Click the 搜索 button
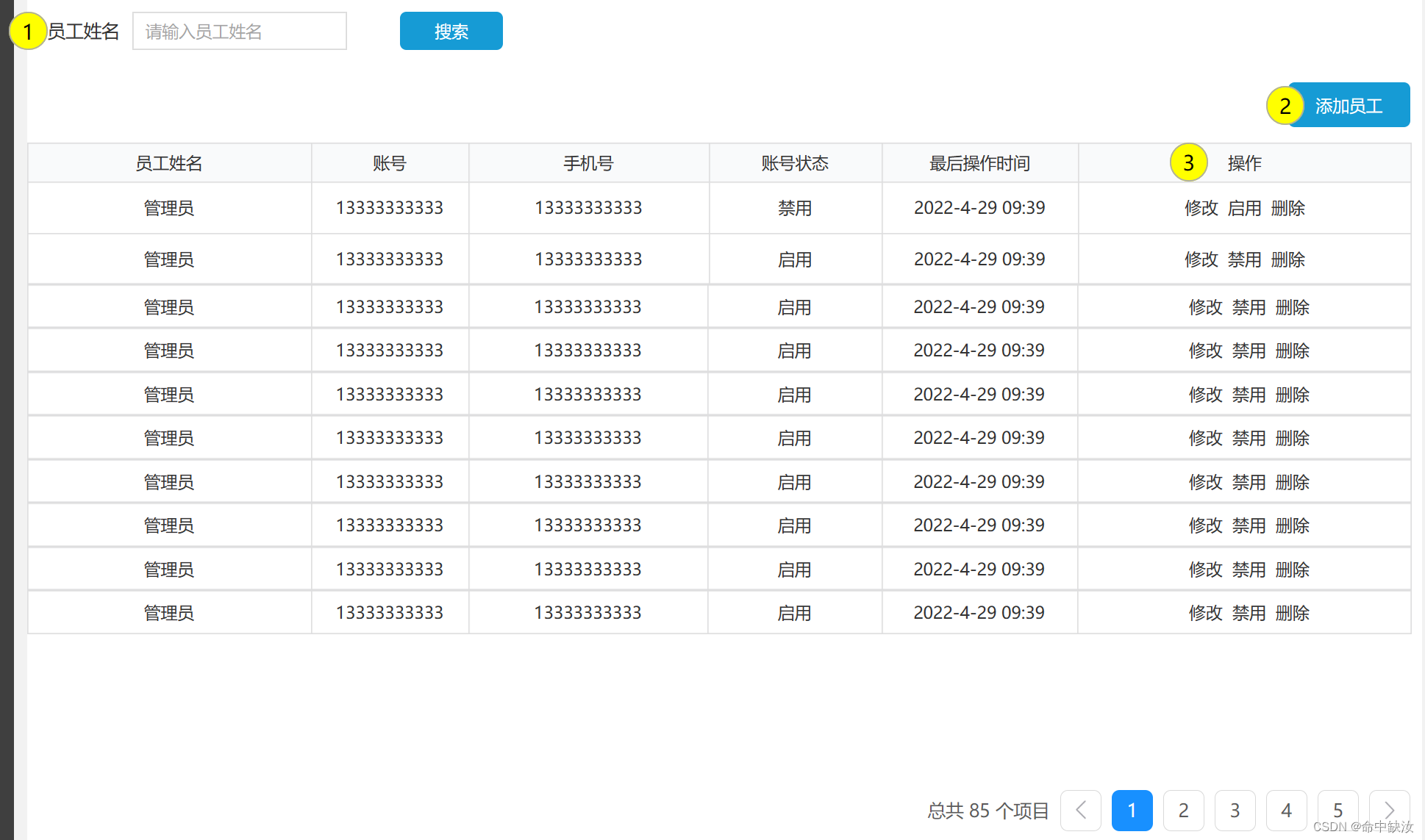Viewport: 1425px width, 840px height. (x=451, y=31)
